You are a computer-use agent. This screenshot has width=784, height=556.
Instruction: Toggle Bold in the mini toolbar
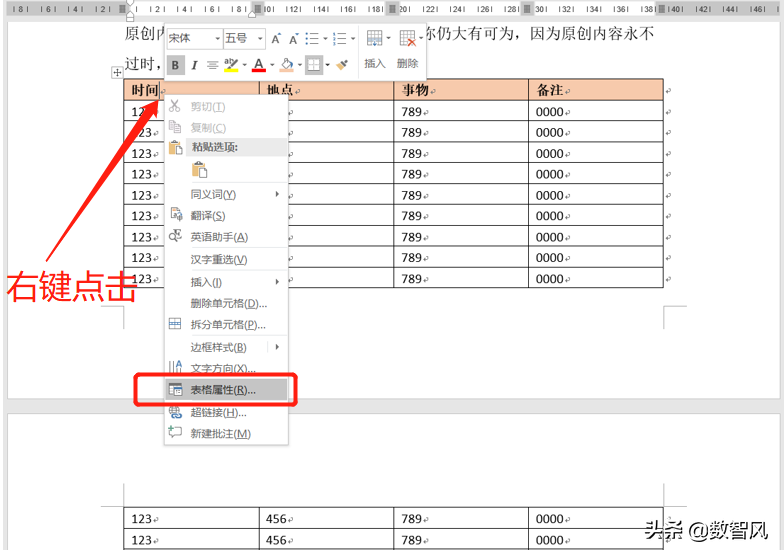tap(175, 65)
